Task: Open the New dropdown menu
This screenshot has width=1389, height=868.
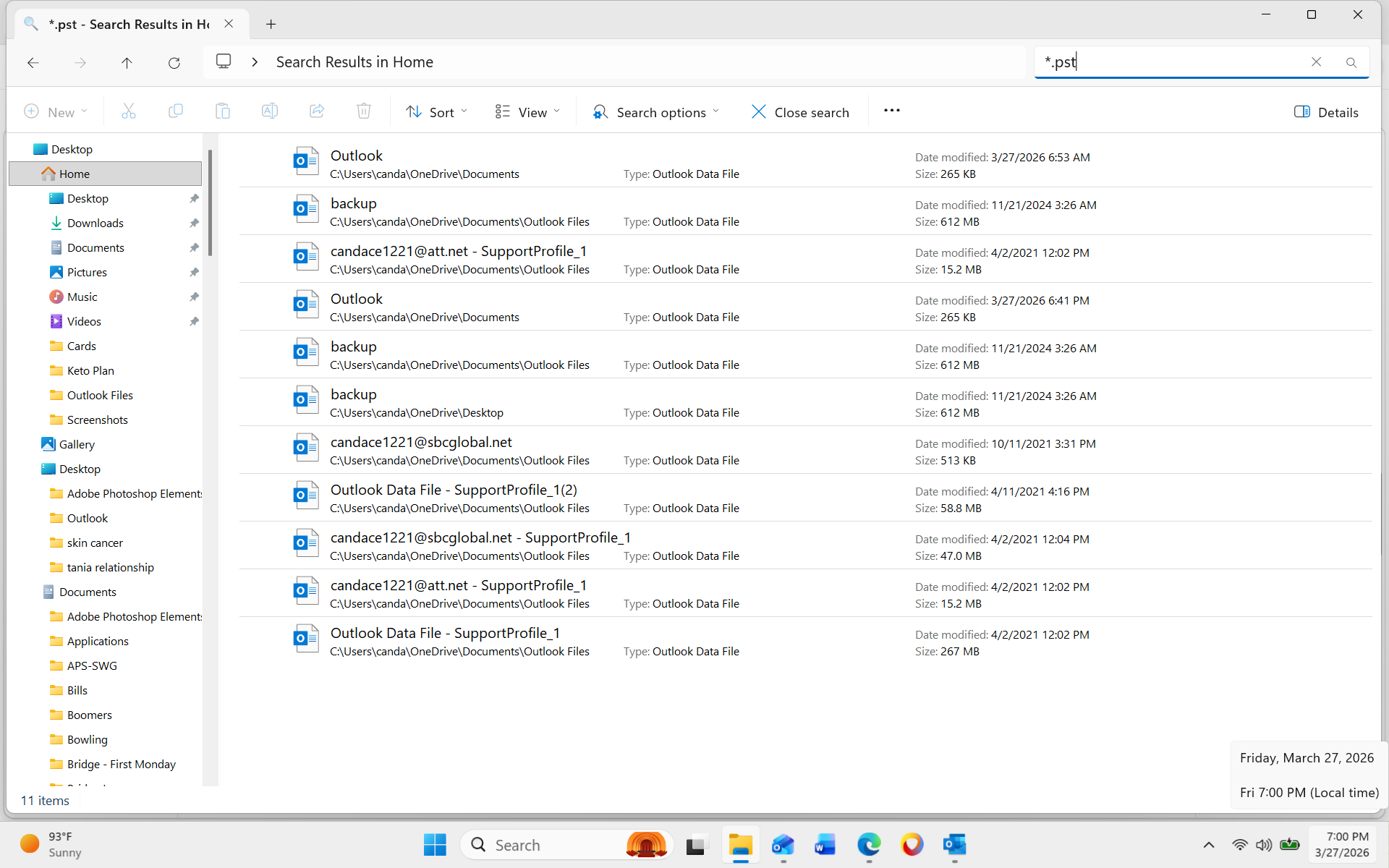Action: [56, 111]
